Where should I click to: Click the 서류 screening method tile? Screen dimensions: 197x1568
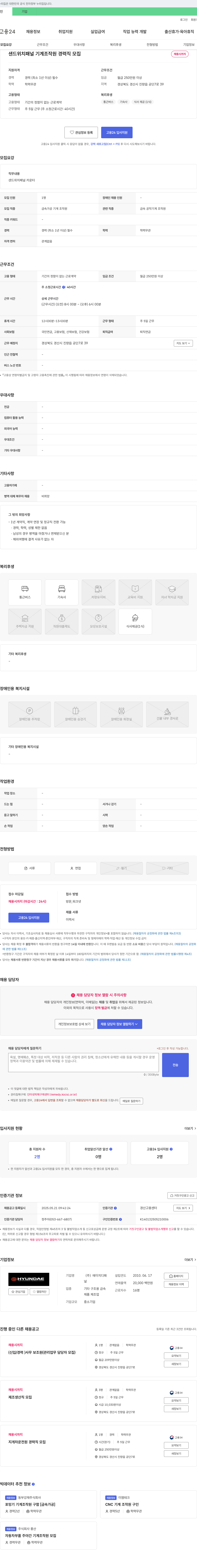29,869
